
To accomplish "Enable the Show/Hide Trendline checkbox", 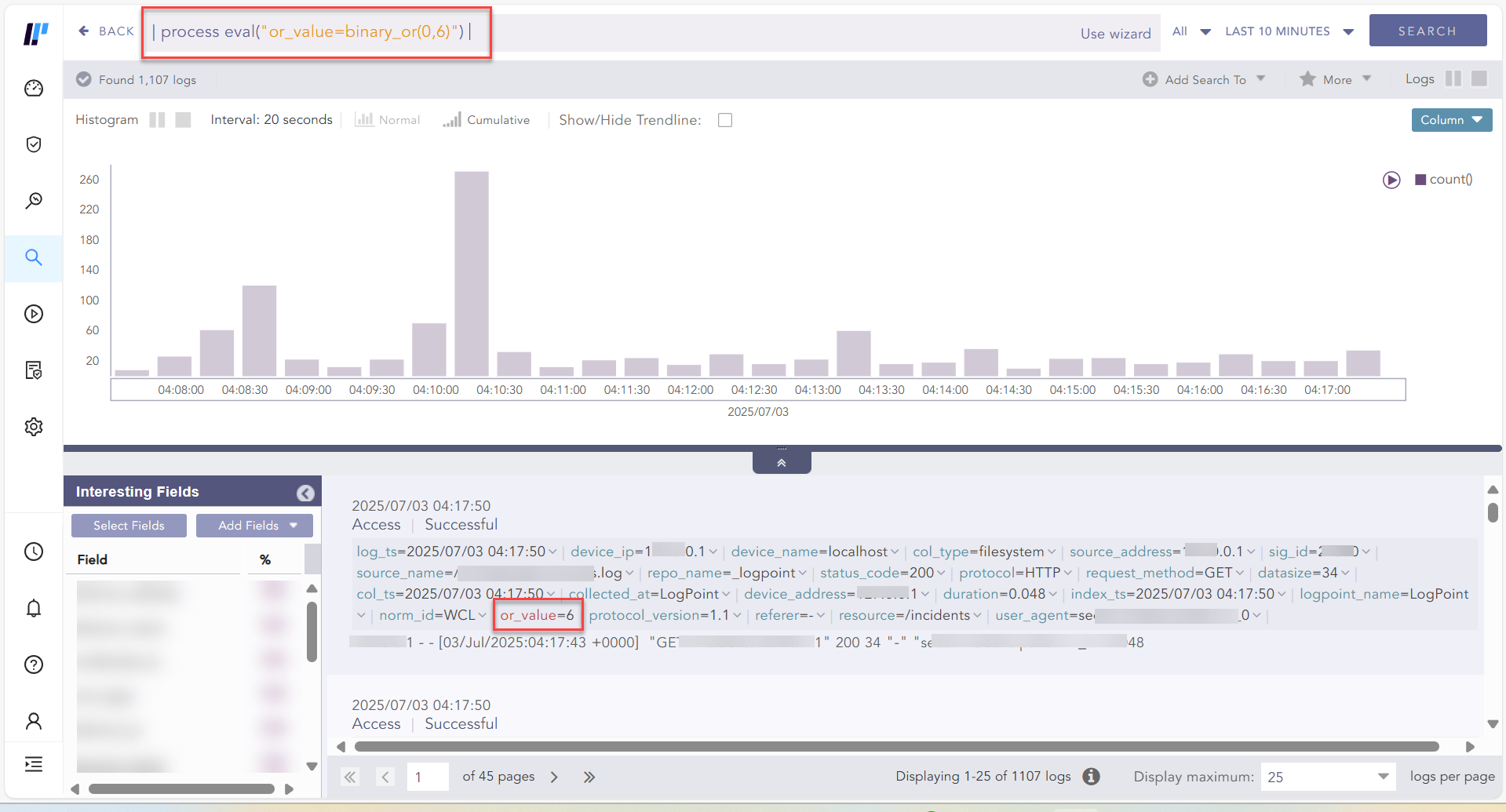I will coord(725,120).
